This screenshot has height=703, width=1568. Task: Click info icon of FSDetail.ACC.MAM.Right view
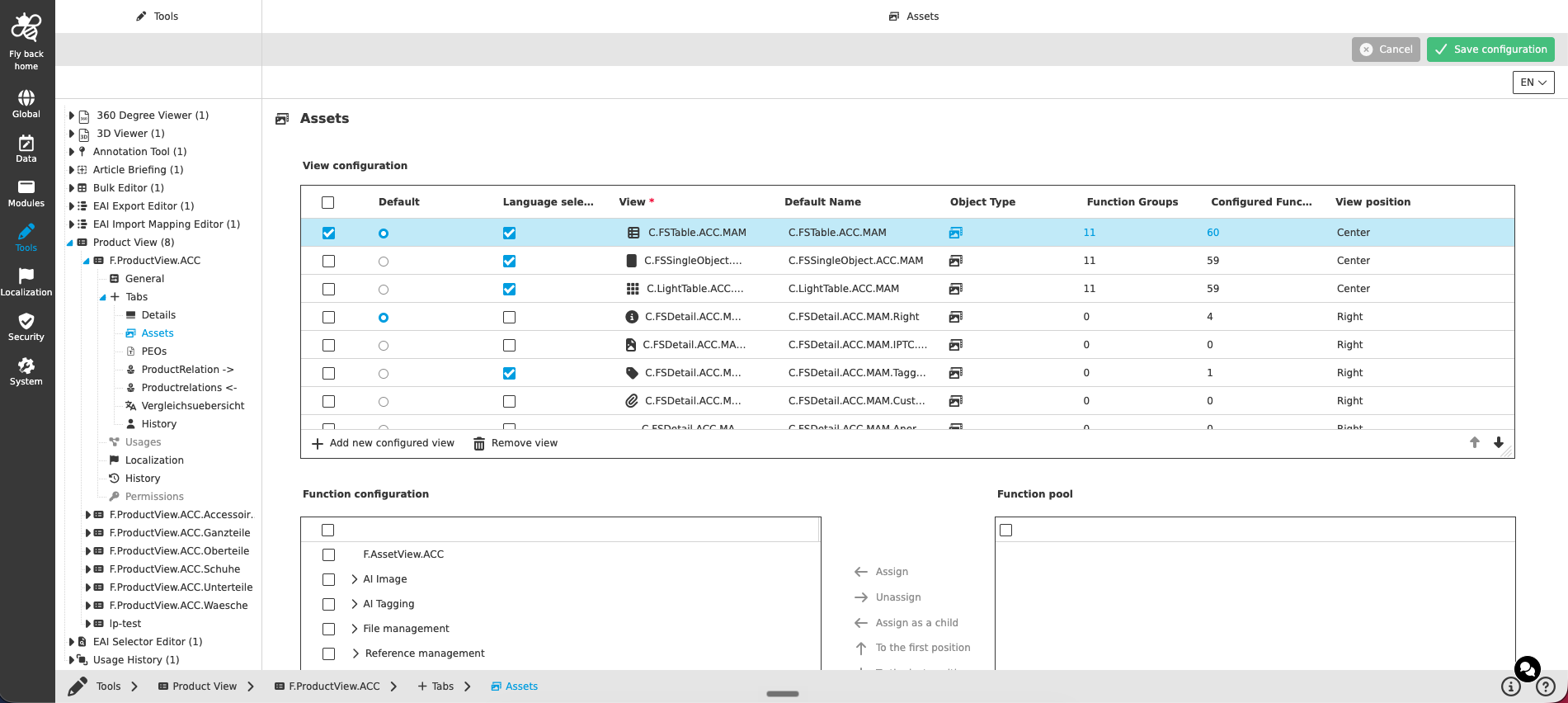pos(632,317)
